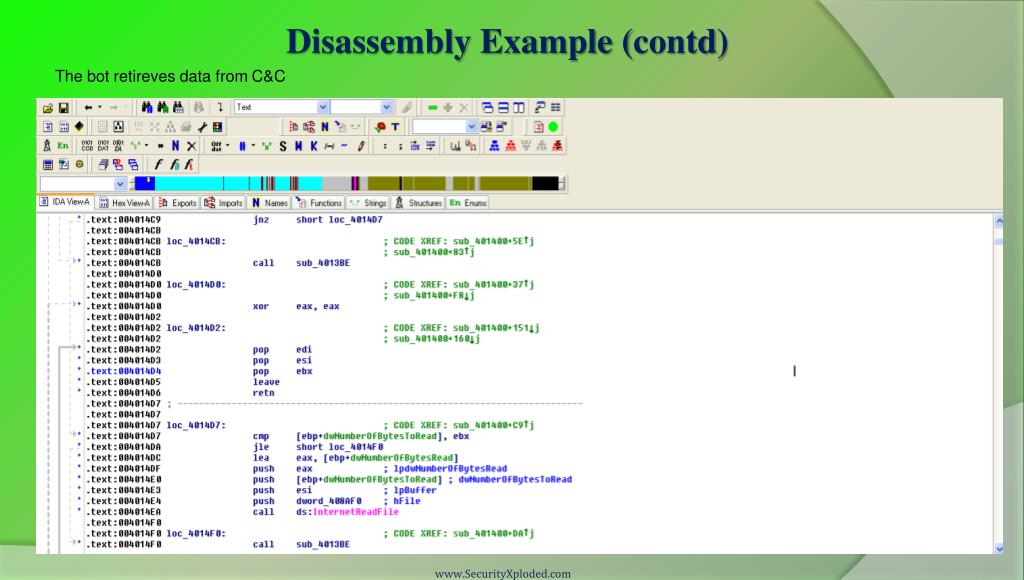This screenshot has width=1024, height=580.
Task: Click the green En enums toolbar icon
Action: coord(63,146)
